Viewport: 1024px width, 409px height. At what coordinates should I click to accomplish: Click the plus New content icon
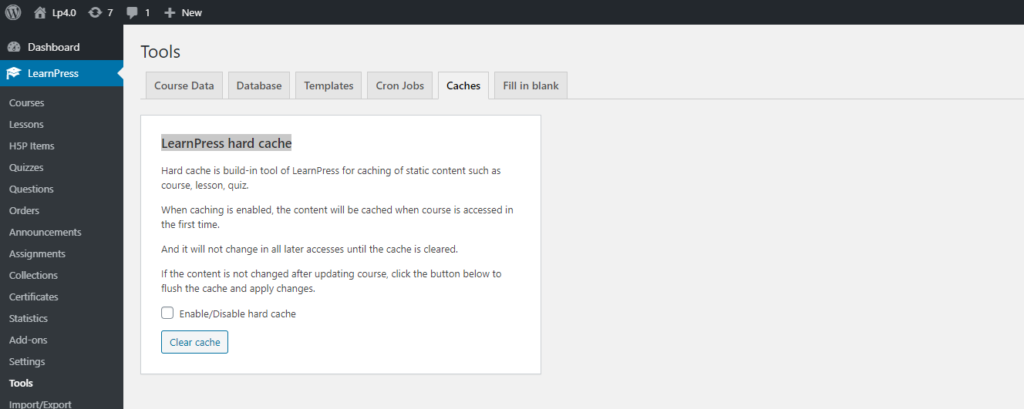[169, 12]
